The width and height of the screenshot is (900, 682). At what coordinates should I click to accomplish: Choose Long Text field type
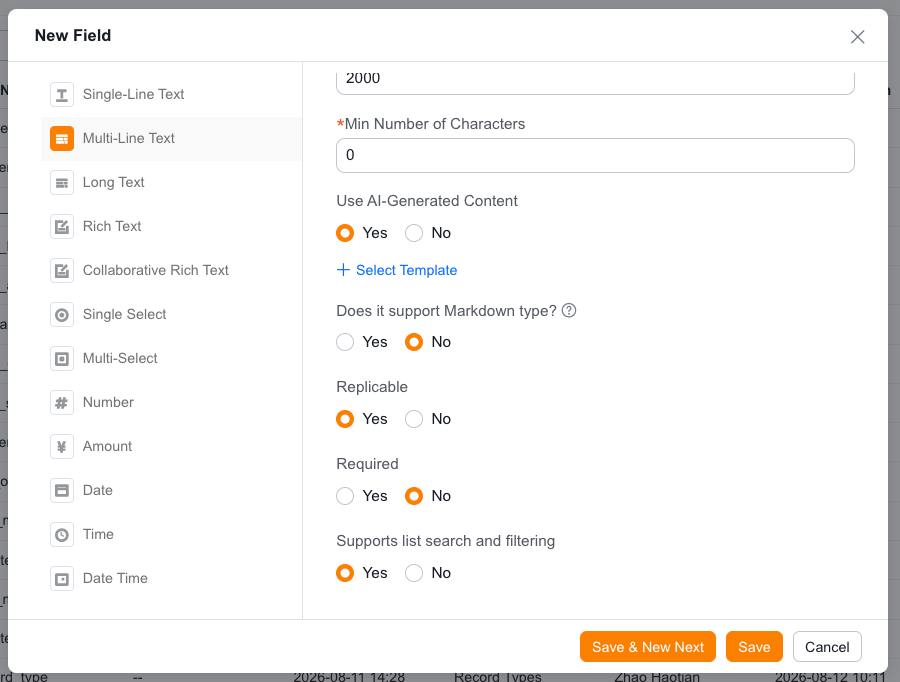(171, 183)
